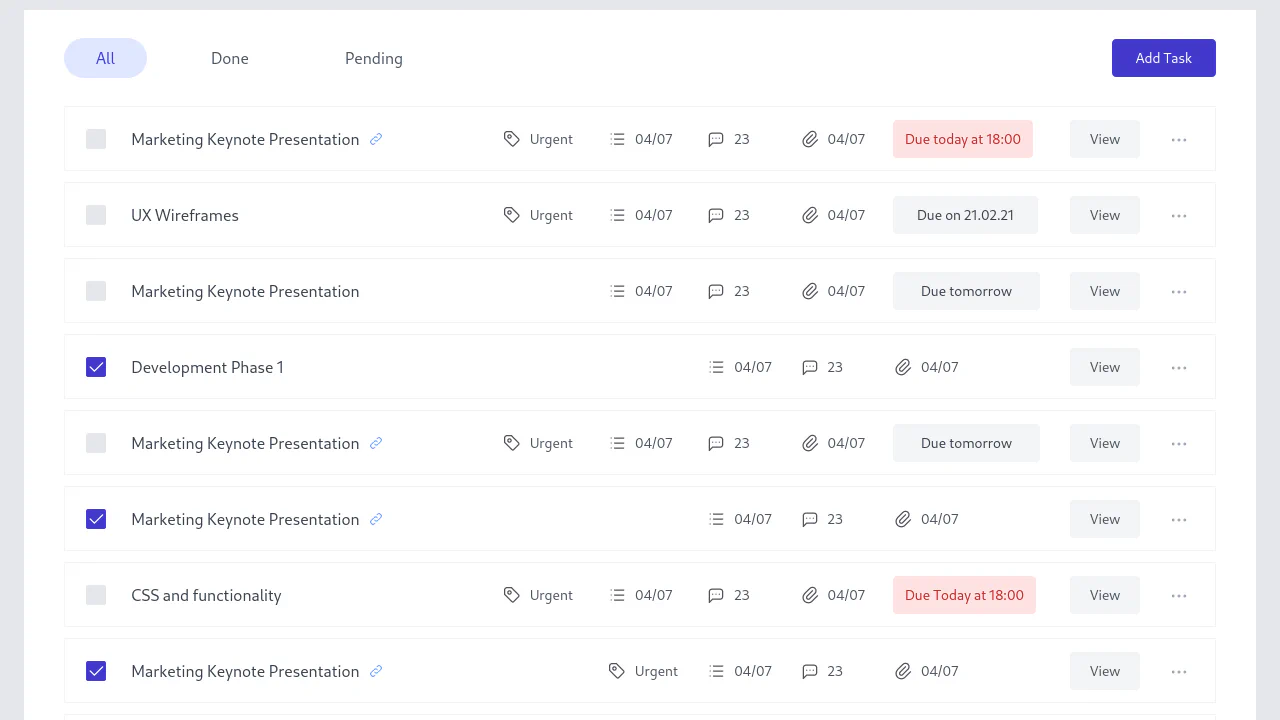The width and height of the screenshot is (1280, 720).
Task: Click the attachment paperclip in UX Wireframes row
Action: pos(810,215)
